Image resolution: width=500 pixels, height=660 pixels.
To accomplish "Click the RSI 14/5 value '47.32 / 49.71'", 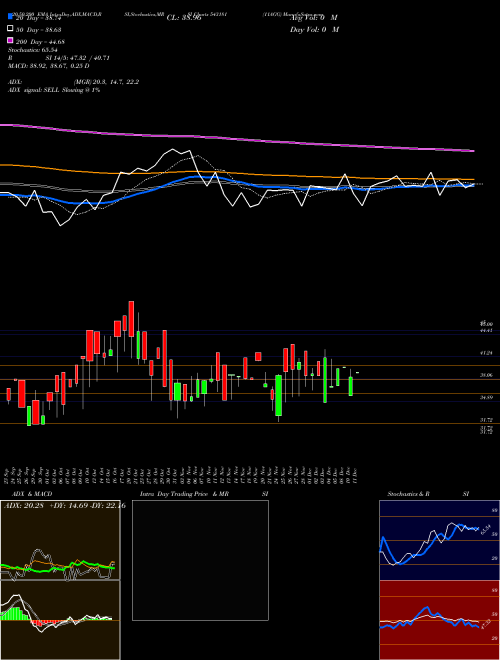I will (91, 58).
